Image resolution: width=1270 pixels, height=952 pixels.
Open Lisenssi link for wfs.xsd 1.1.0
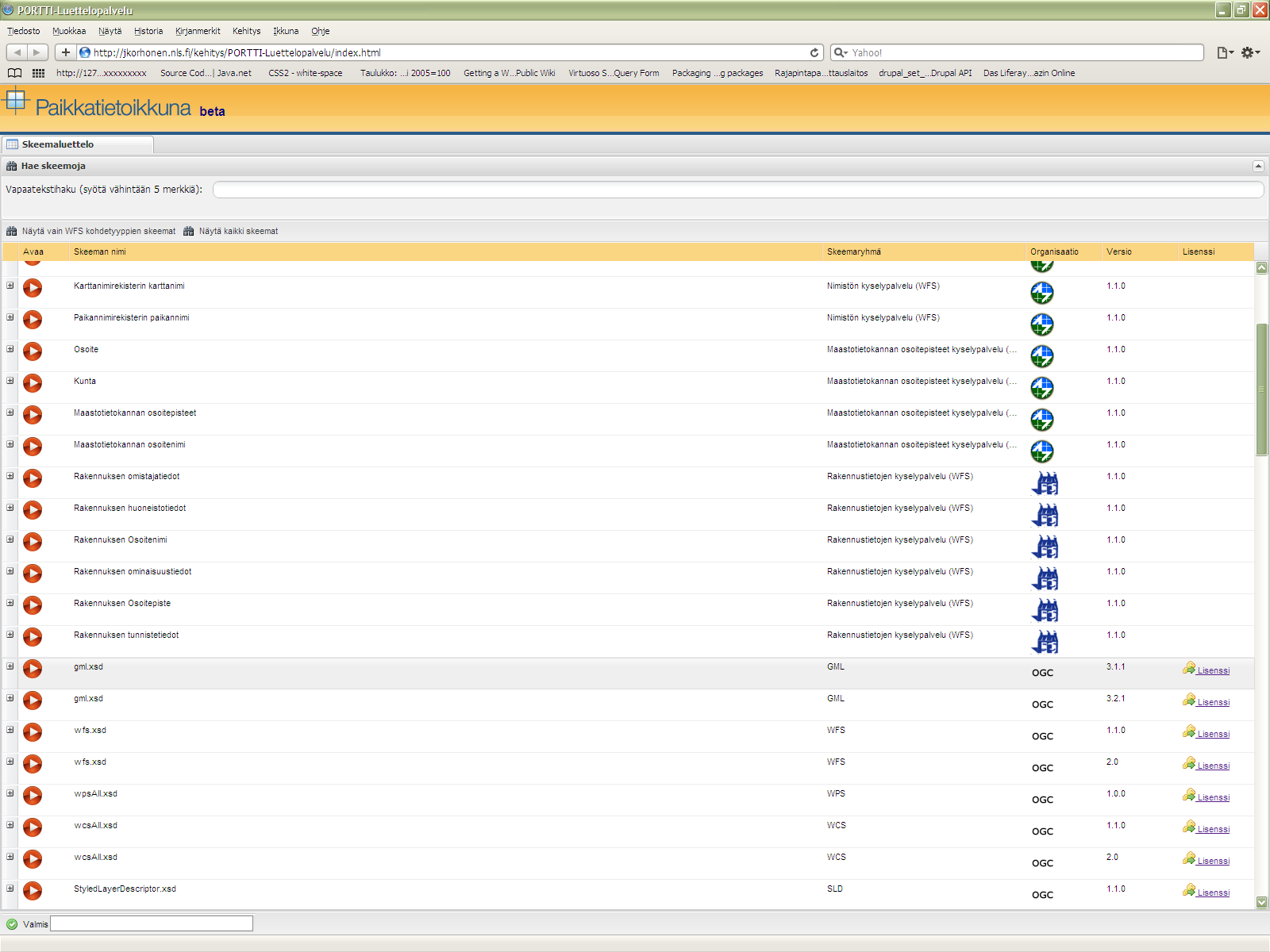pyautogui.click(x=1213, y=734)
